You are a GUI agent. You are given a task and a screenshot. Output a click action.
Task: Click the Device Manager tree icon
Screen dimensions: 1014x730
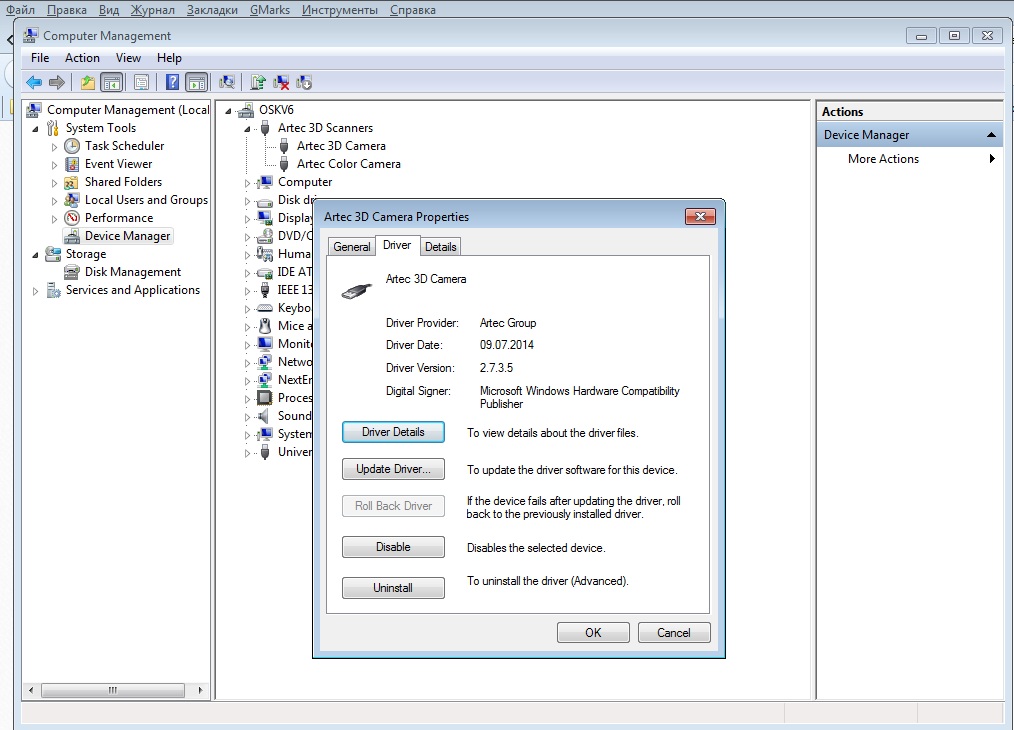tap(72, 236)
